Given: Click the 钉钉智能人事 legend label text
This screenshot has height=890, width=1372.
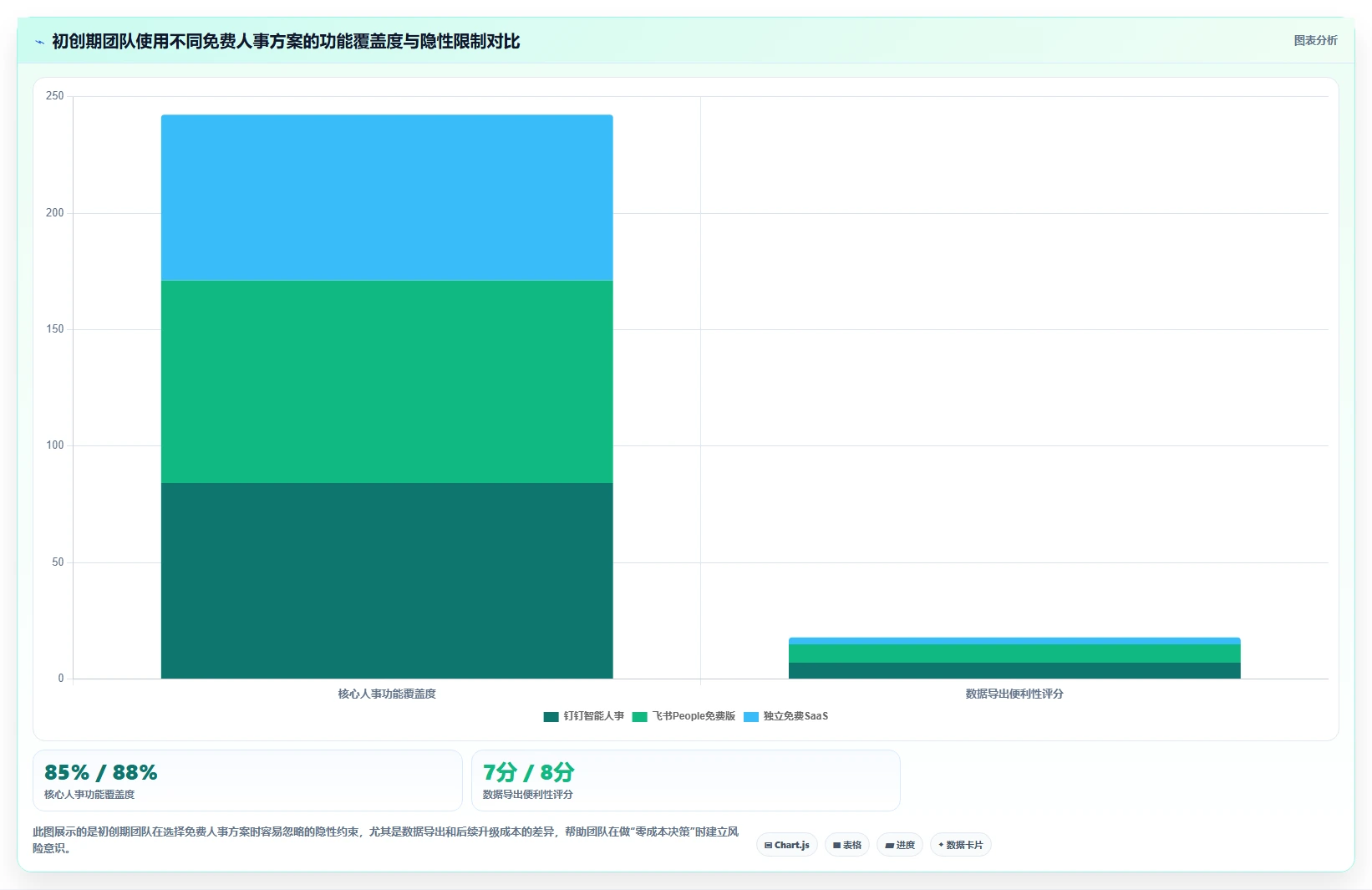Looking at the screenshot, I should pos(593,716).
